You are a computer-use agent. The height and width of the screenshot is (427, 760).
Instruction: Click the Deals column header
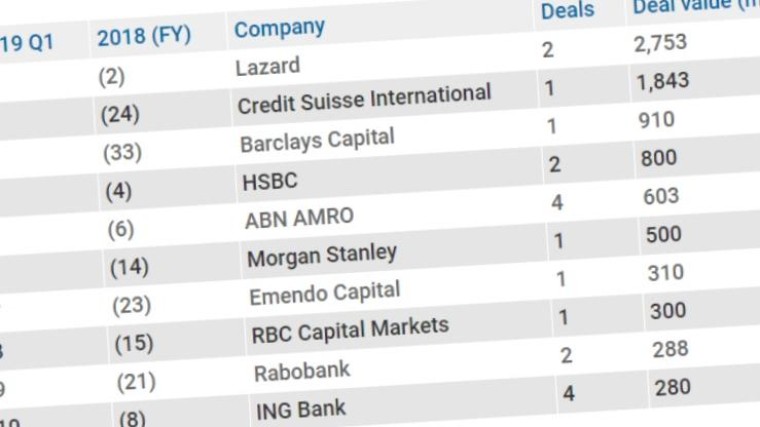click(567, 11)
